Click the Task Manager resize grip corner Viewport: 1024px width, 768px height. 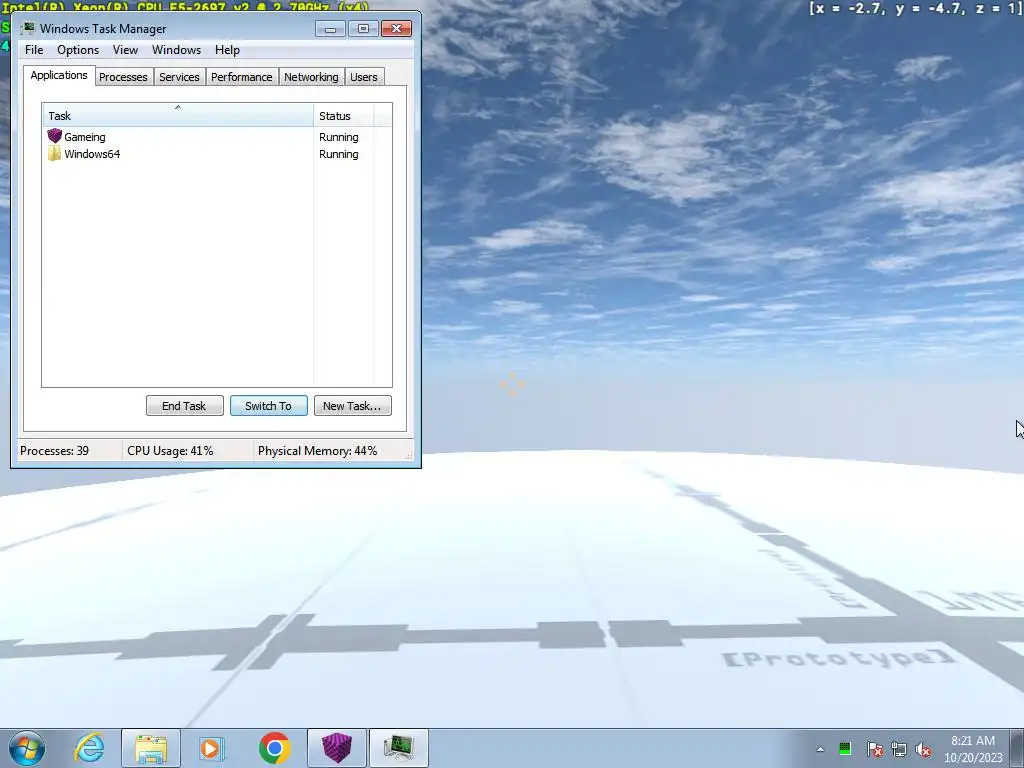(409, 455)
